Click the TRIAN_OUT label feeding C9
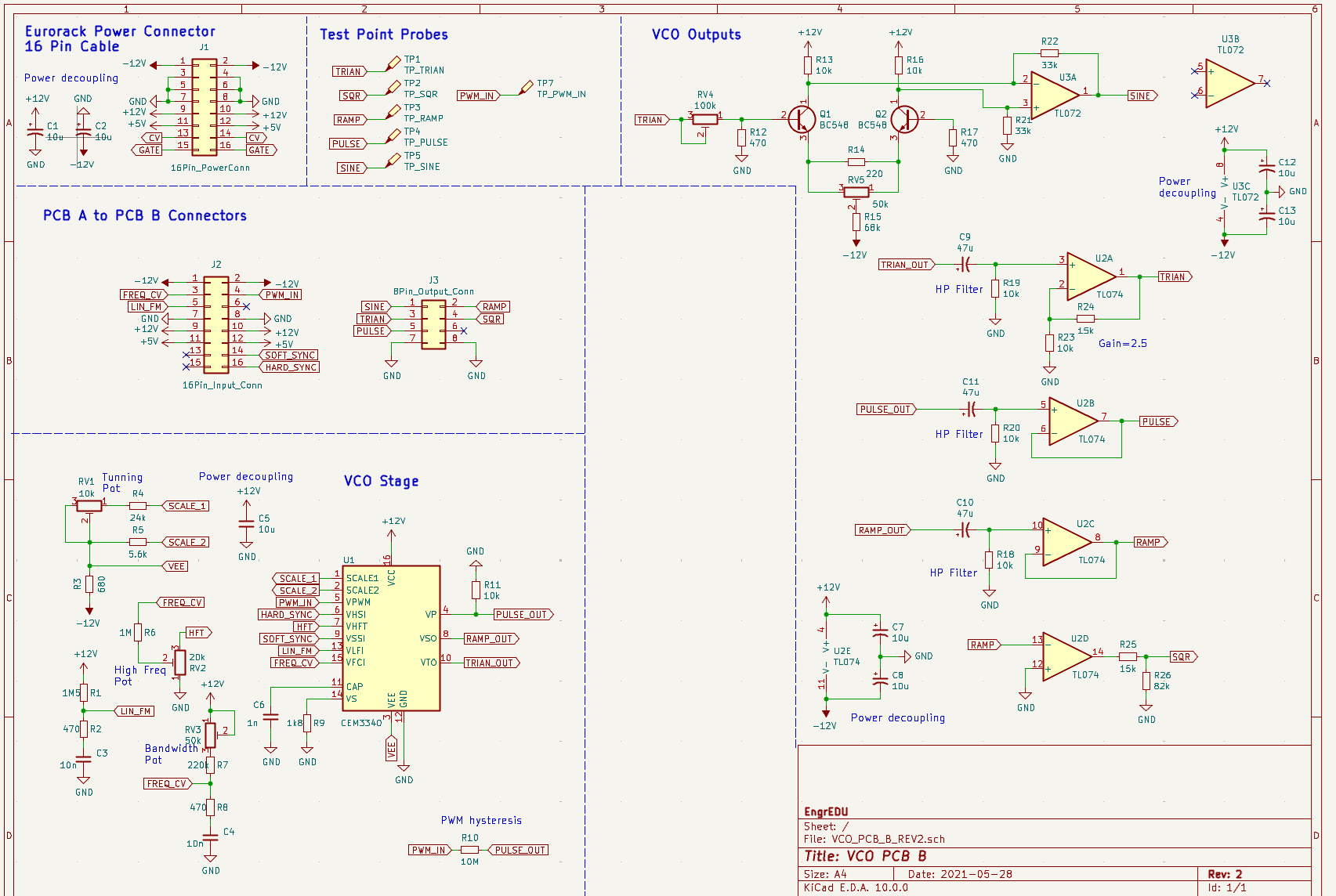The image size is (1336, 896). point(907,265)
